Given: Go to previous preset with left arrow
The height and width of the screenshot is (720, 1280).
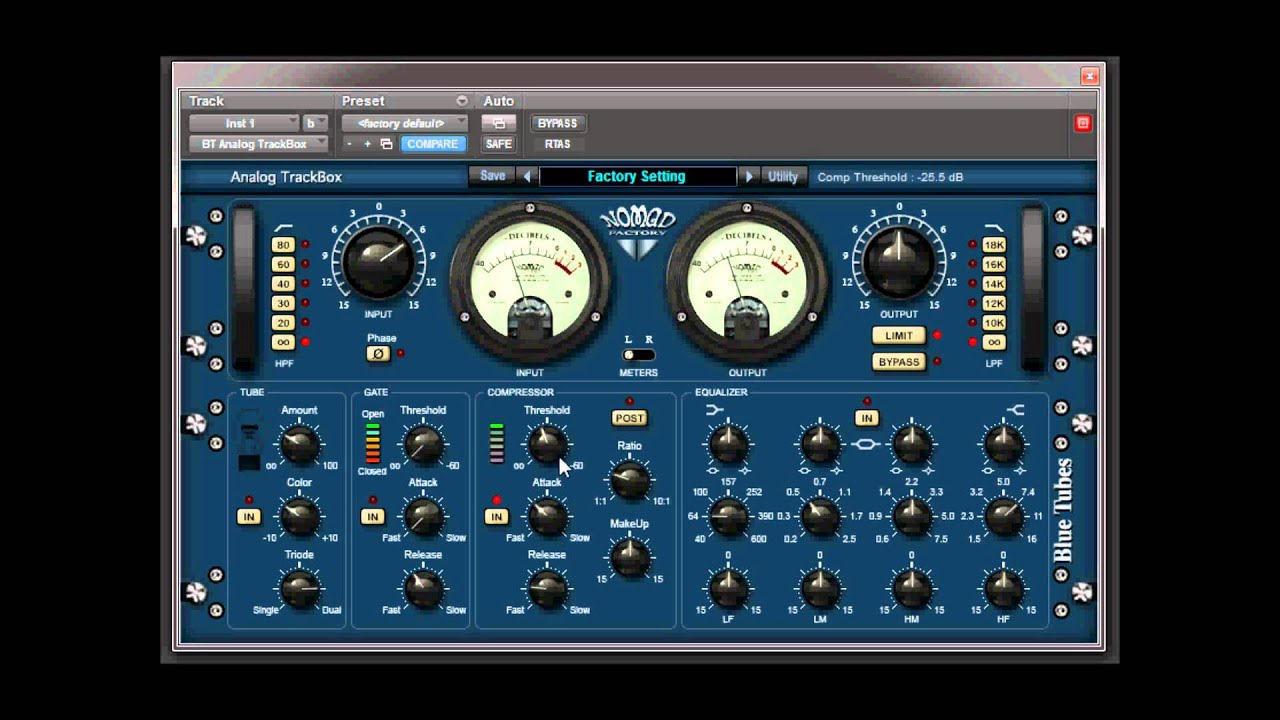Looking at the screenshot, I should pyautogui.click(x=527, y=177).
